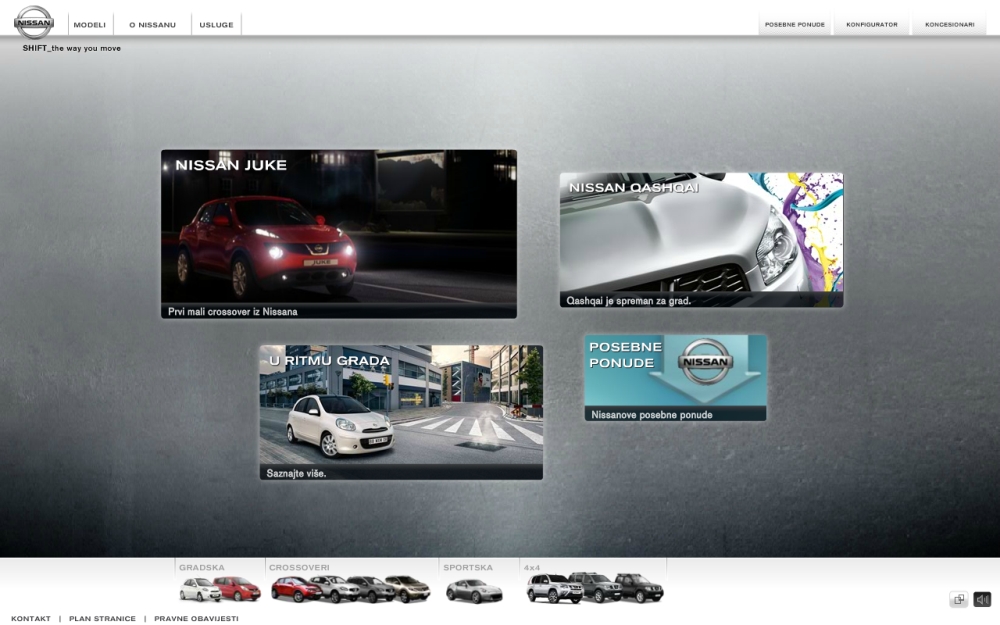Image resolution: width=1000 pixels, height=625 pixels.
Task: Mute sound with the speaker icon
Action: (x=982, y=599)
